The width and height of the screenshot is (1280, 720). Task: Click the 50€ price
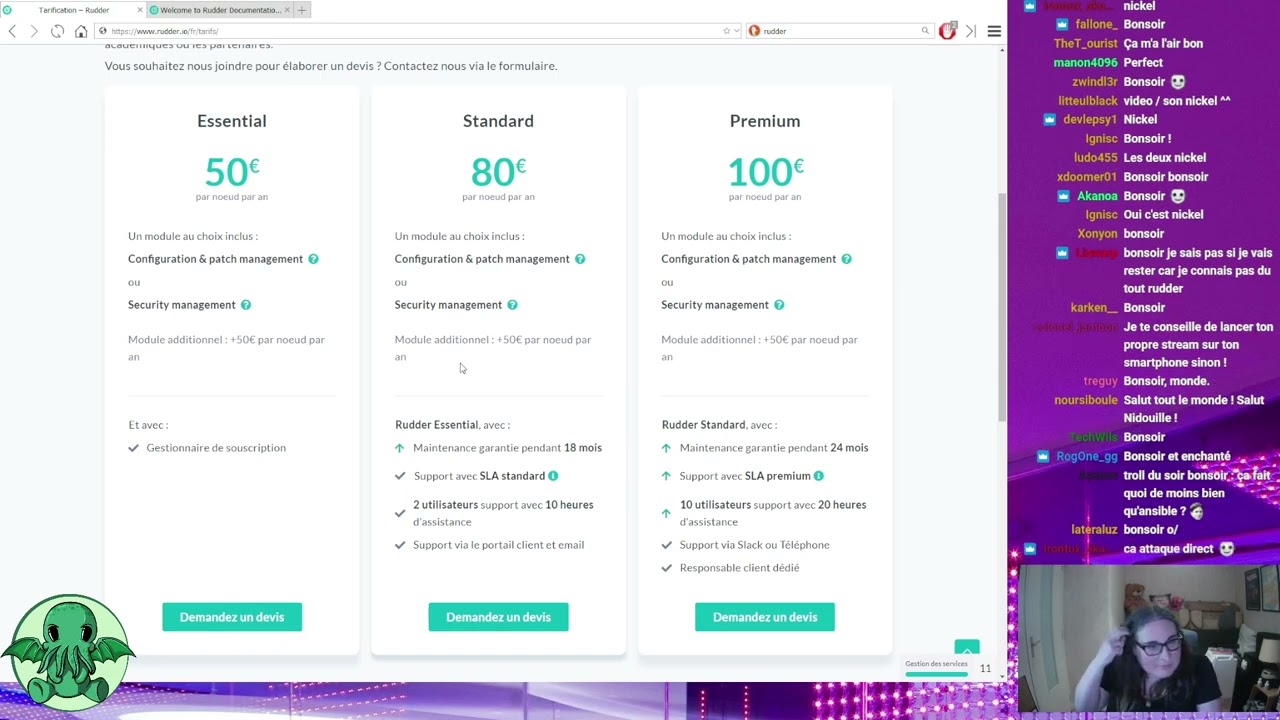[x=232, y=172]
